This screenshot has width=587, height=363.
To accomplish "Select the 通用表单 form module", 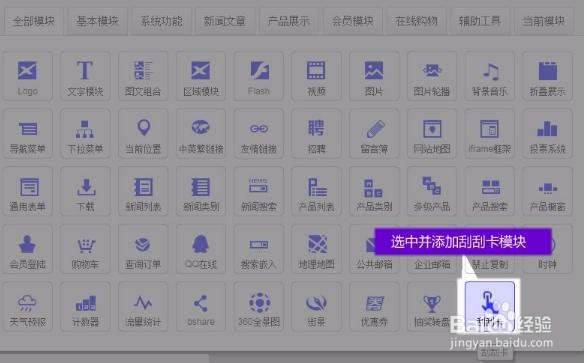I will pyautogui.click(x=28, y=192).
